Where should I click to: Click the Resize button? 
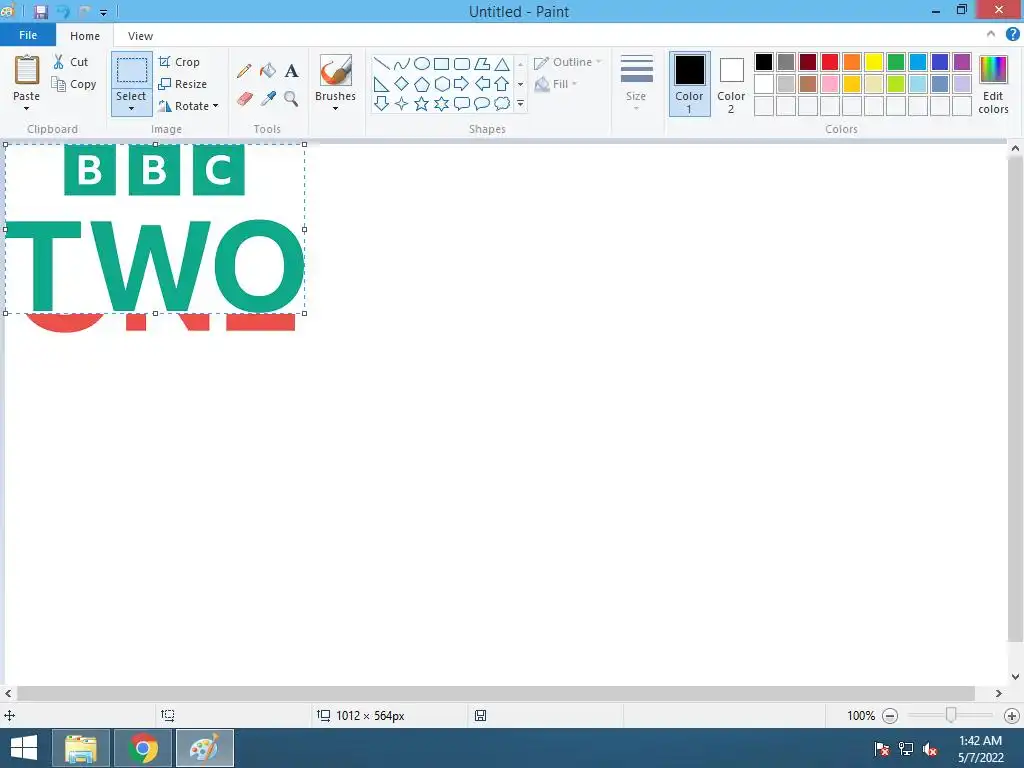182,84
